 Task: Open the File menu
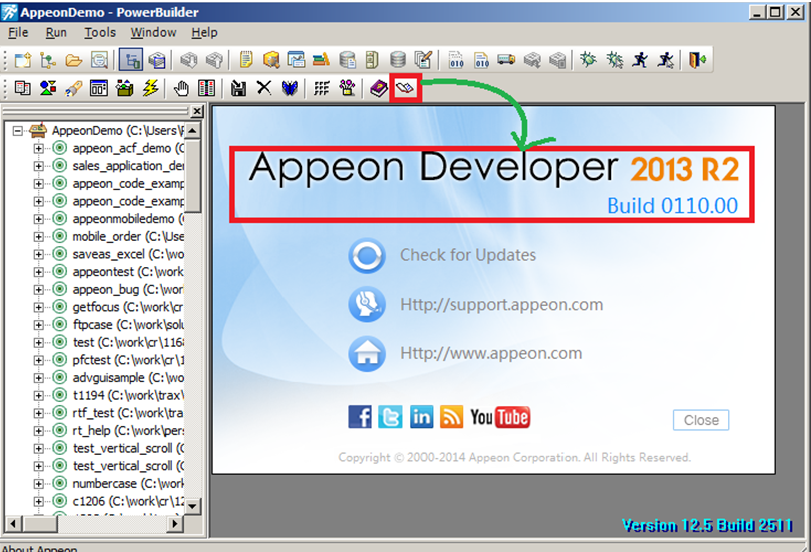[19, 33]
